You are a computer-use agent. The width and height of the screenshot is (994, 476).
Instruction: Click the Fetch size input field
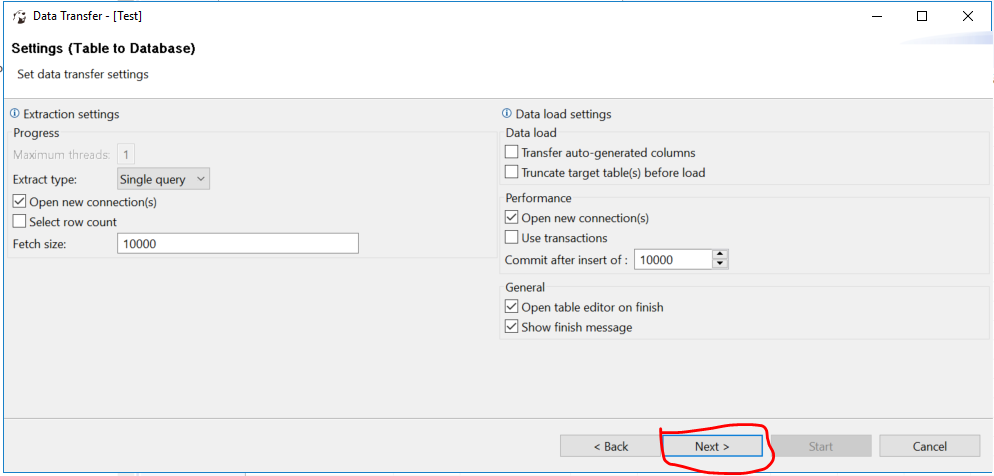click(x=238, y=243)
